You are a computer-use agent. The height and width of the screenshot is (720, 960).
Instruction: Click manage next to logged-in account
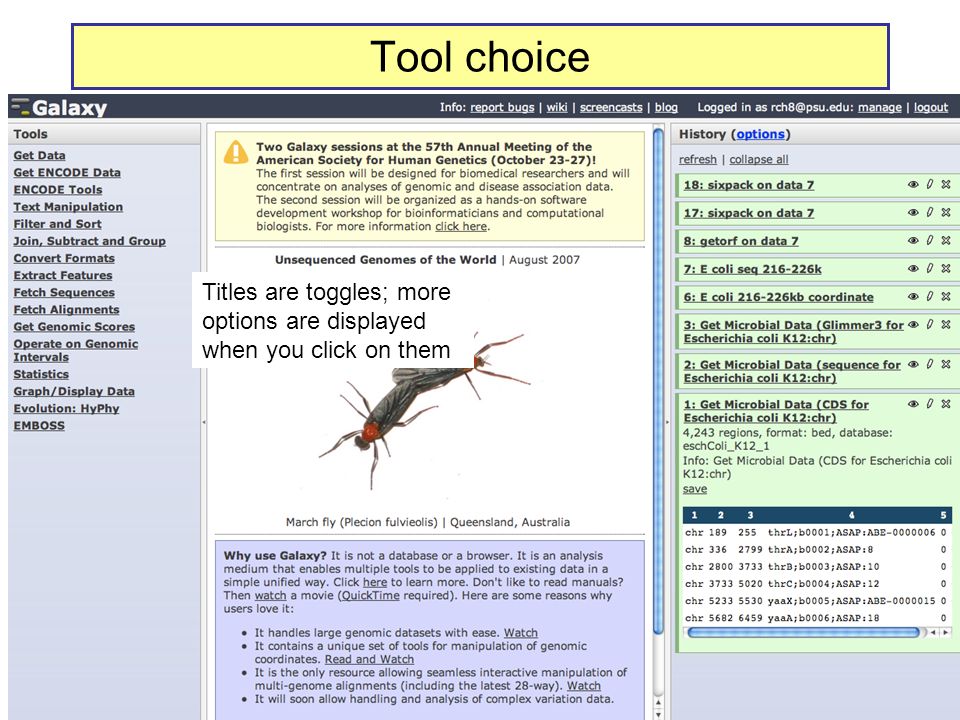(880, 107)
